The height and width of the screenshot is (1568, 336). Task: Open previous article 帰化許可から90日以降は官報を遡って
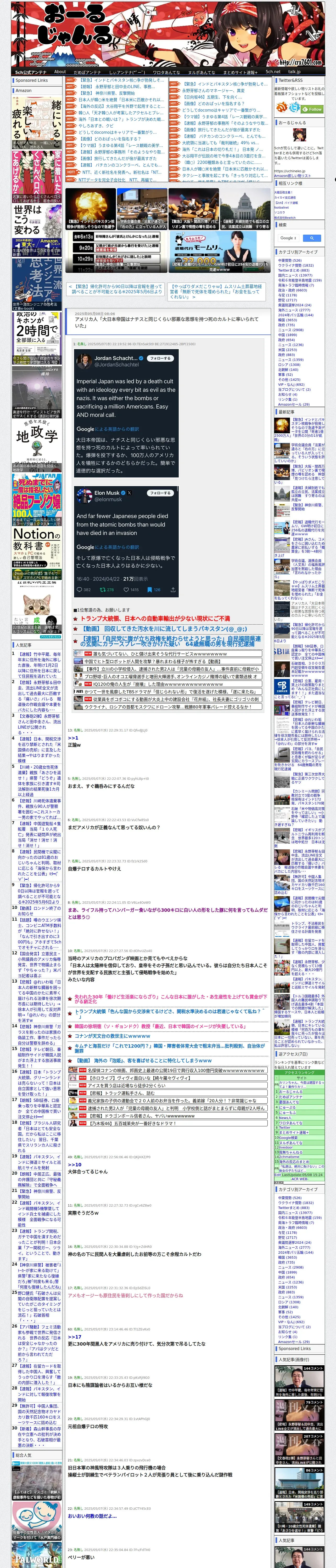(x=116, y=289)
